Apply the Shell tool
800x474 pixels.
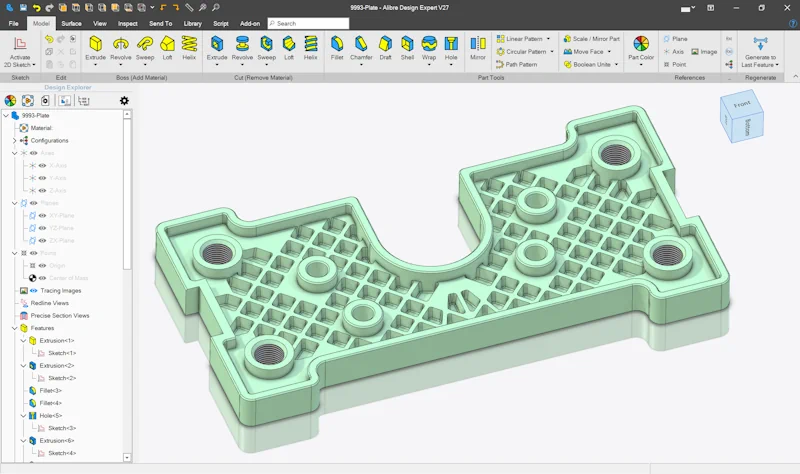click(407, 48)
